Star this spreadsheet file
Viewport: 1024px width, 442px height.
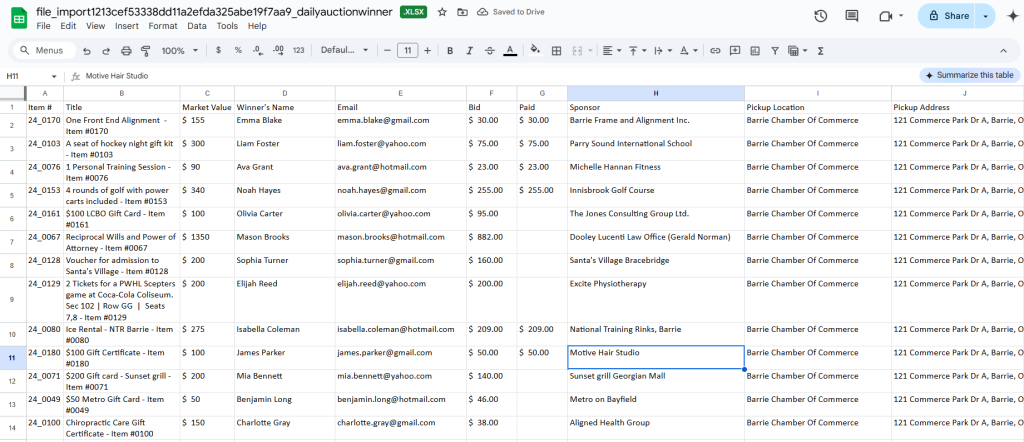[x=442, y=12]
